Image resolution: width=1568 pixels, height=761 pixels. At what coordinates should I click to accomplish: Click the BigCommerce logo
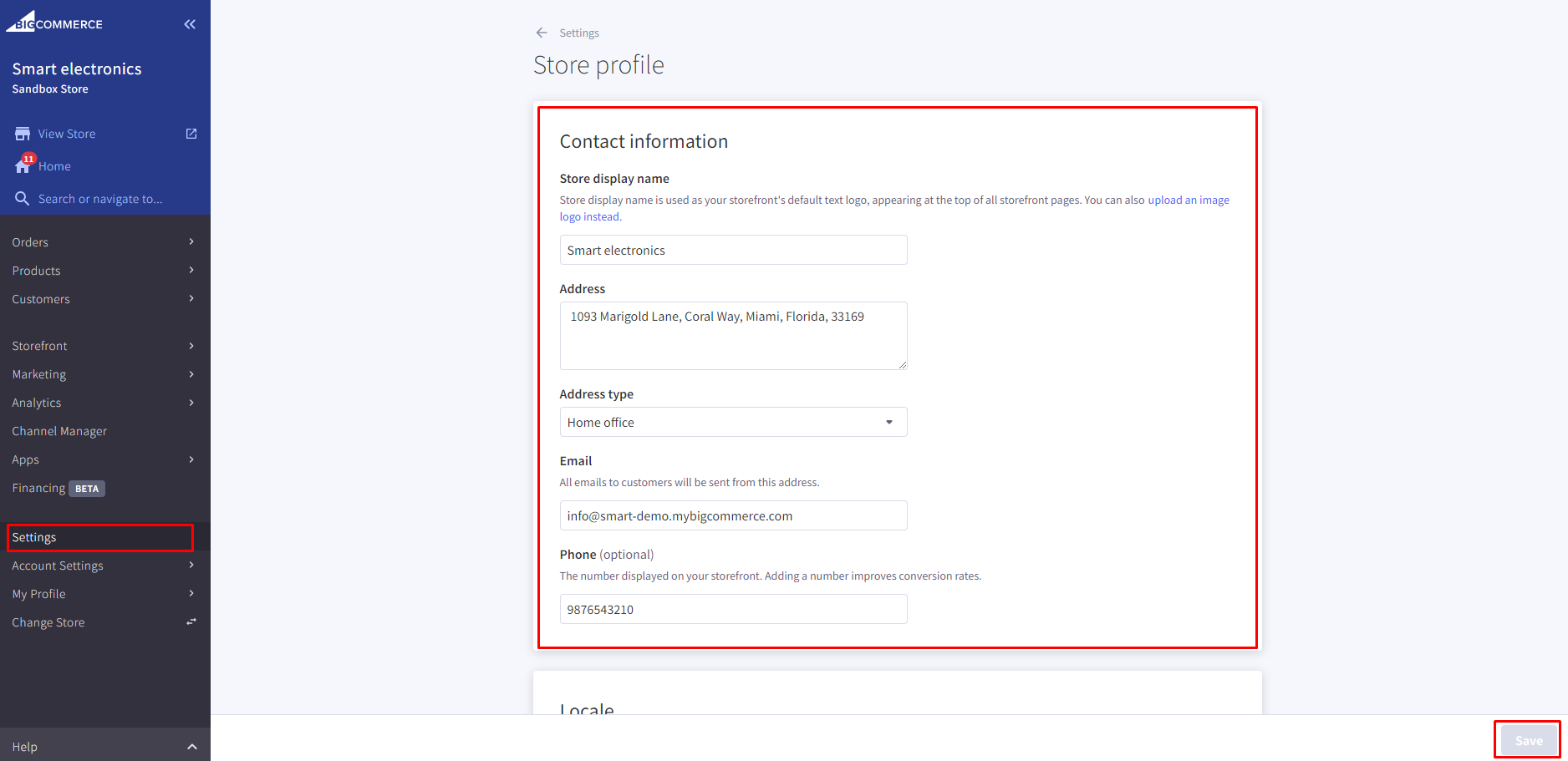(54, 23)
